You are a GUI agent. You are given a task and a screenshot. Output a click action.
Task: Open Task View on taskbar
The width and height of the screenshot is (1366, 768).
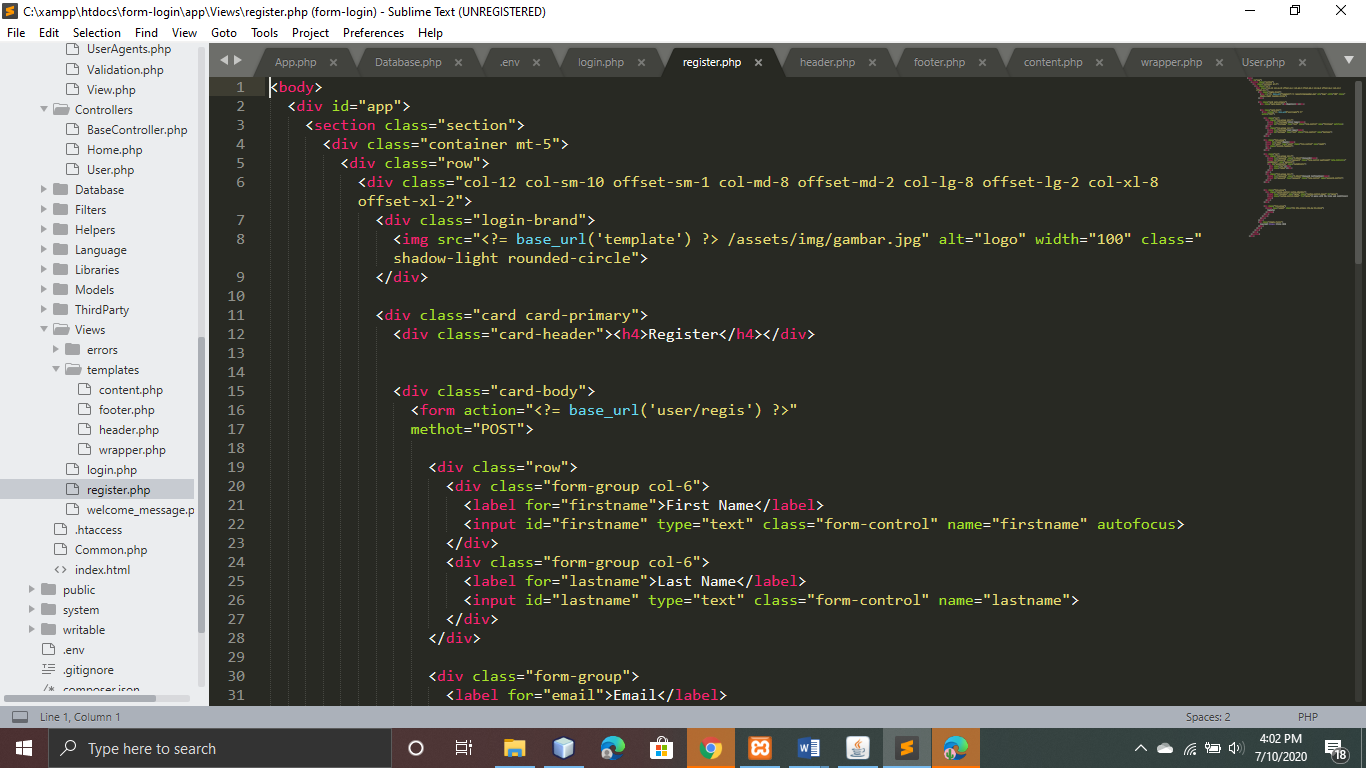(x=464, y=748)
